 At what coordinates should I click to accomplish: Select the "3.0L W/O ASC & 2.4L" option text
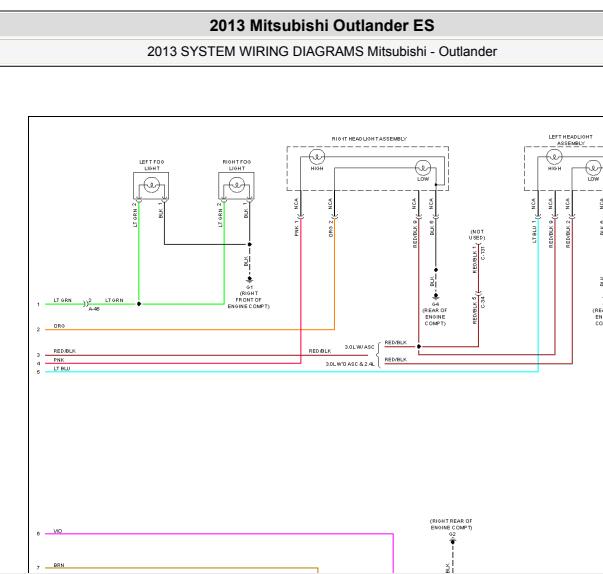tap(350, 364)
